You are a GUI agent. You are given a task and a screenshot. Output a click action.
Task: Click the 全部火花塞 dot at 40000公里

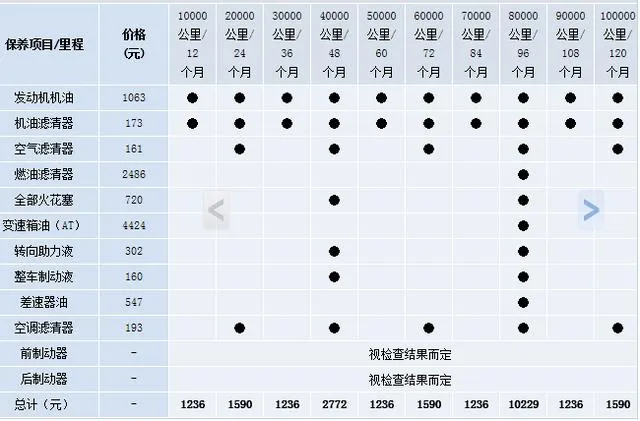[334, 200]
